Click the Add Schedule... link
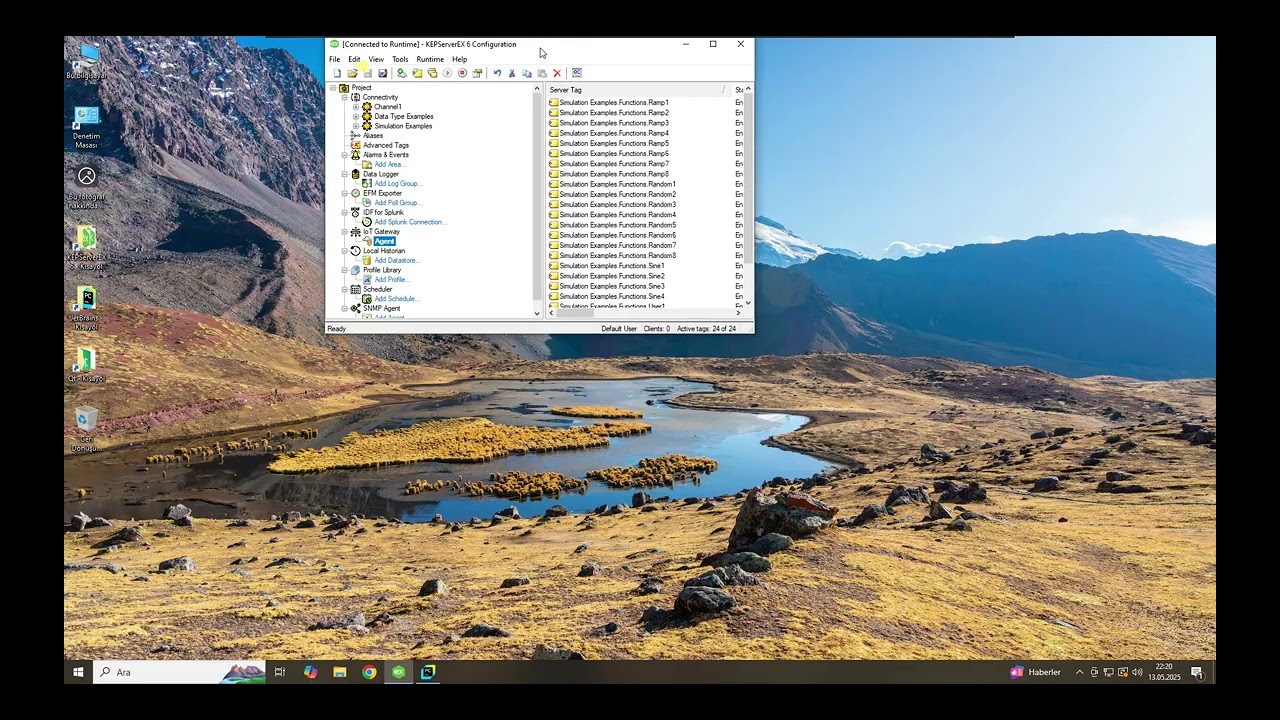Image resolution: width=1280 pixels, height=720 pixels. pyautogui.click(x=397, y=299)
